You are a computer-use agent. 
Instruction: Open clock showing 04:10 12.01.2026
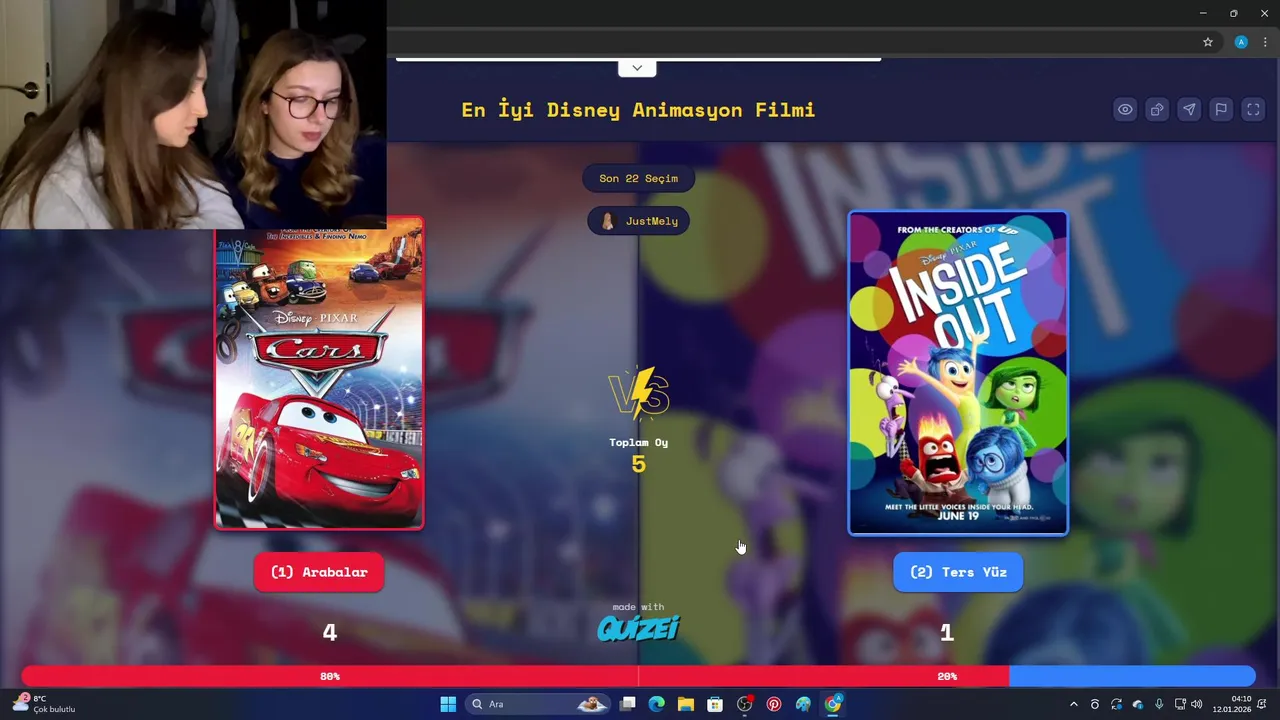(1231, 704)
